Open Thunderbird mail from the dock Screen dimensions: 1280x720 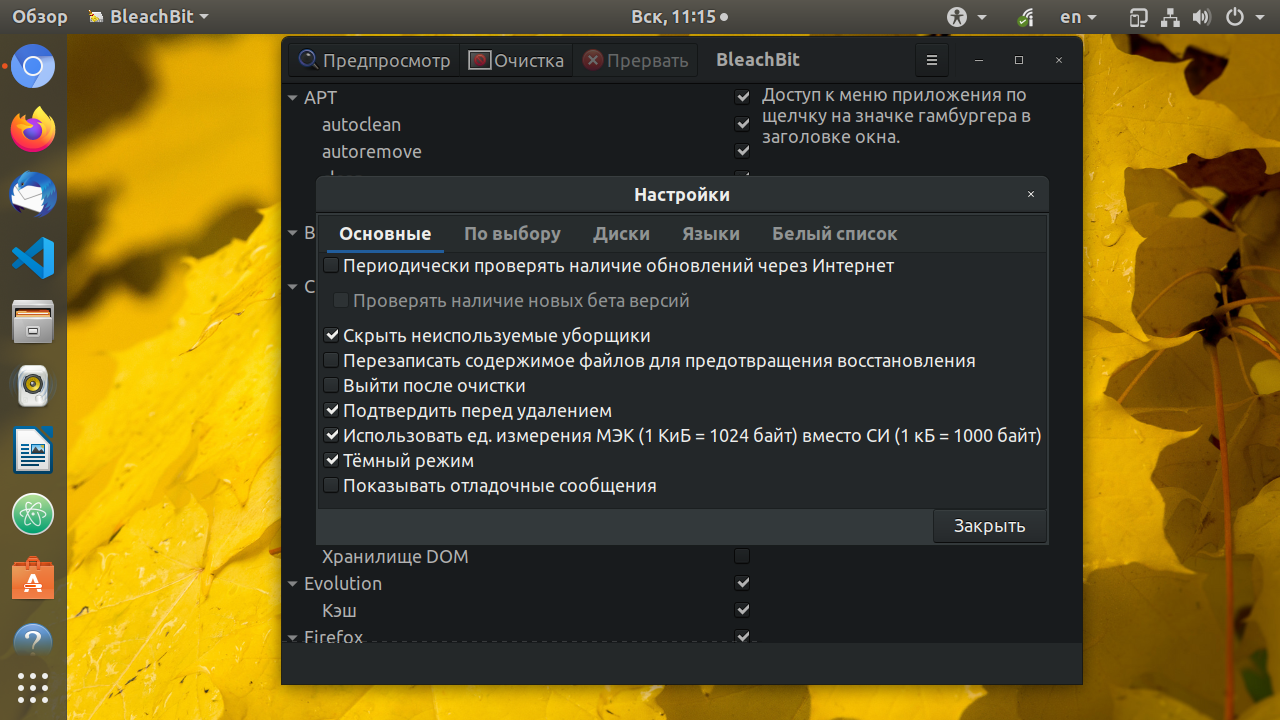[x=33, y=194]
